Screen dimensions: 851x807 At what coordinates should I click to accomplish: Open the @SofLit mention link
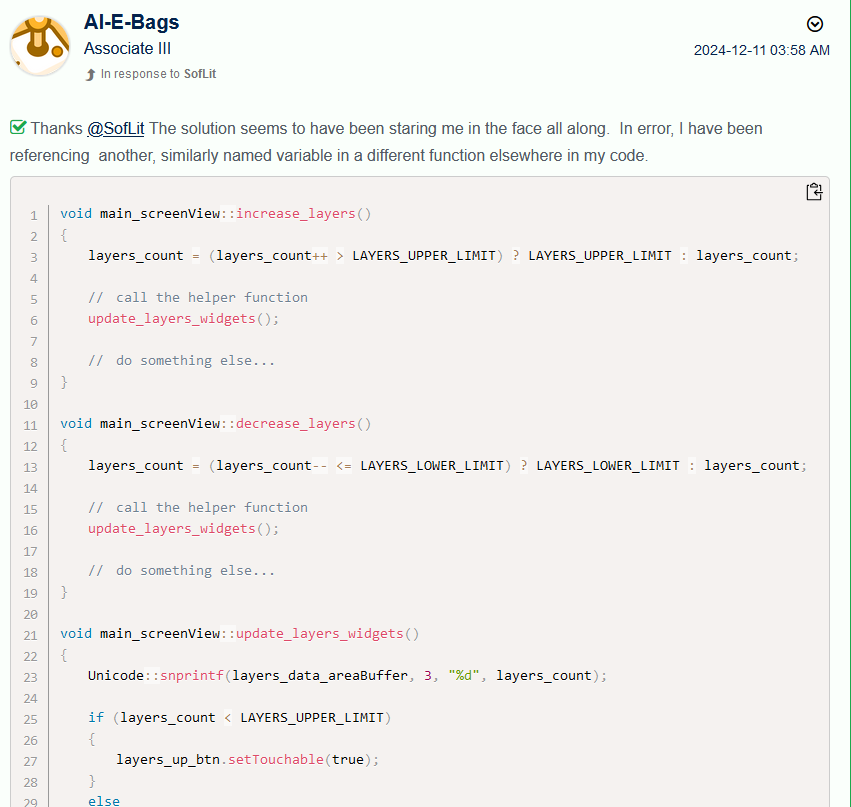pyautogui.click(x=115, y=128)
